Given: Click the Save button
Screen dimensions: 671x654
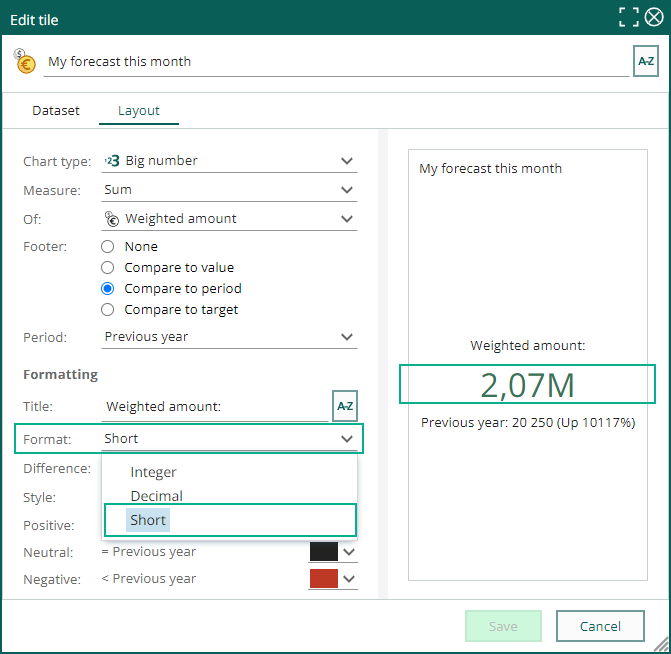Looking at the screenshot, I should pos(503,626).
